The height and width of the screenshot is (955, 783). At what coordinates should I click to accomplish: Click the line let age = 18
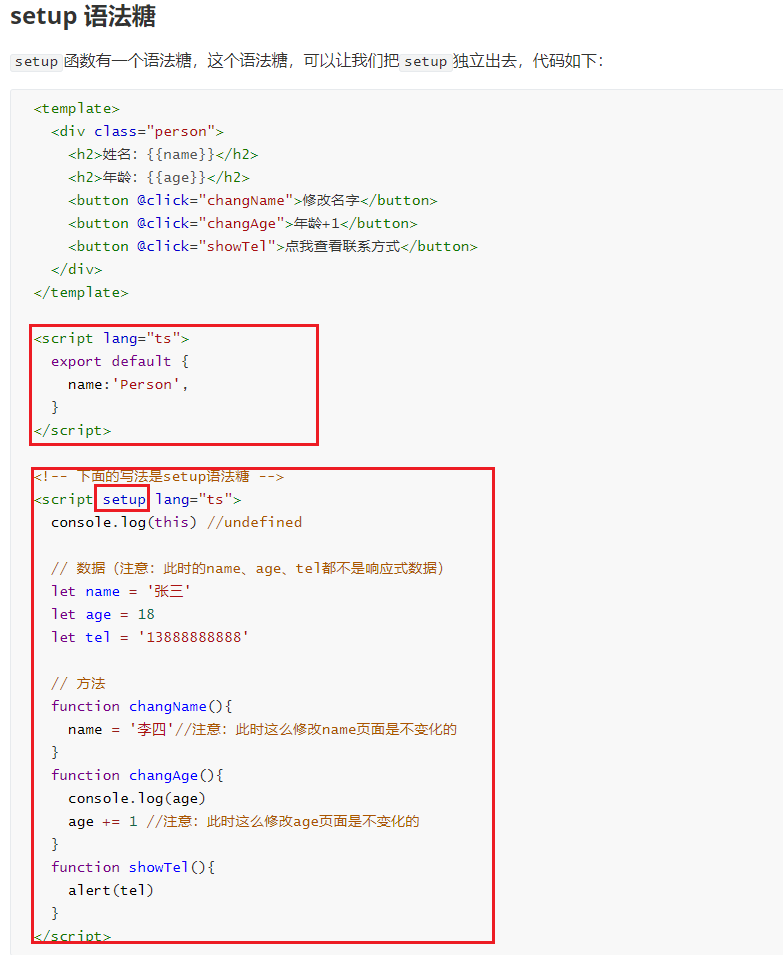[x=103, y=615]
